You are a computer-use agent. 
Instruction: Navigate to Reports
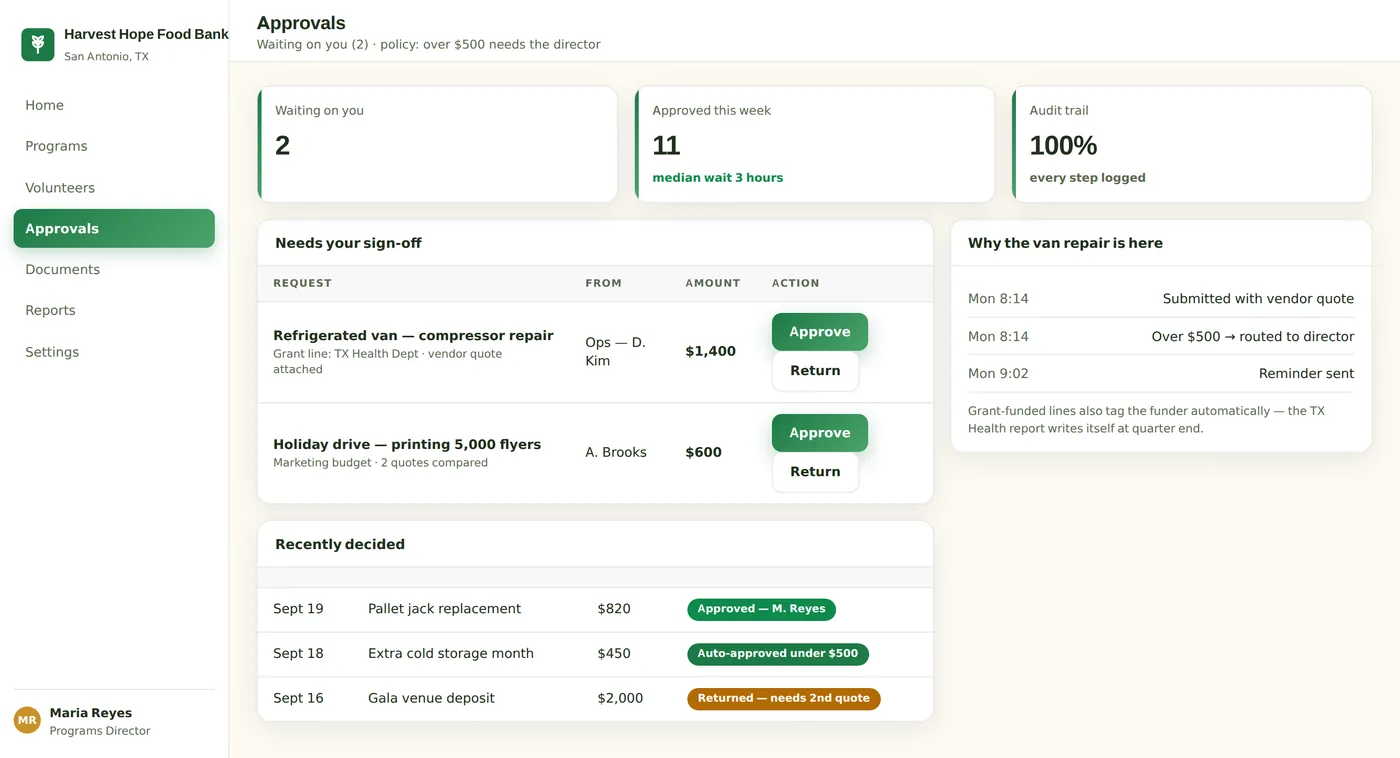[x=114, y=310]
